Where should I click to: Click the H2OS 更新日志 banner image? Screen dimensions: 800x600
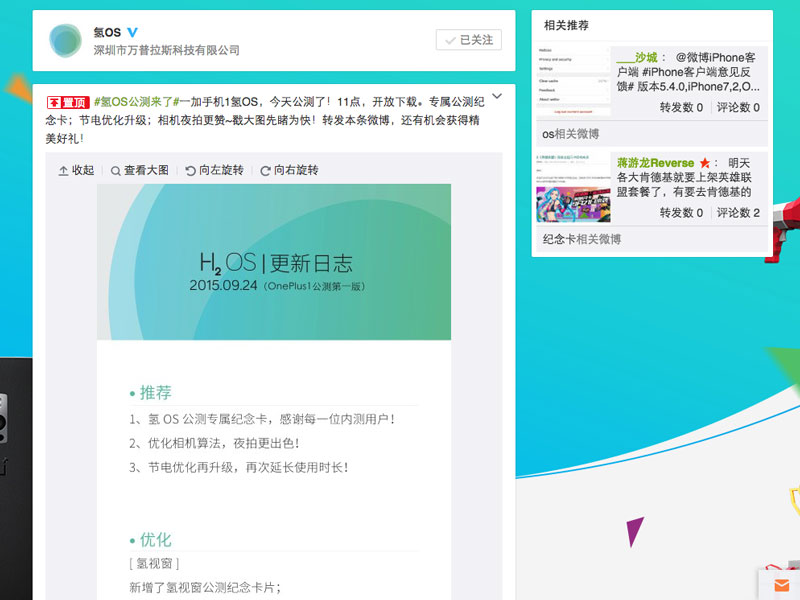274,262
